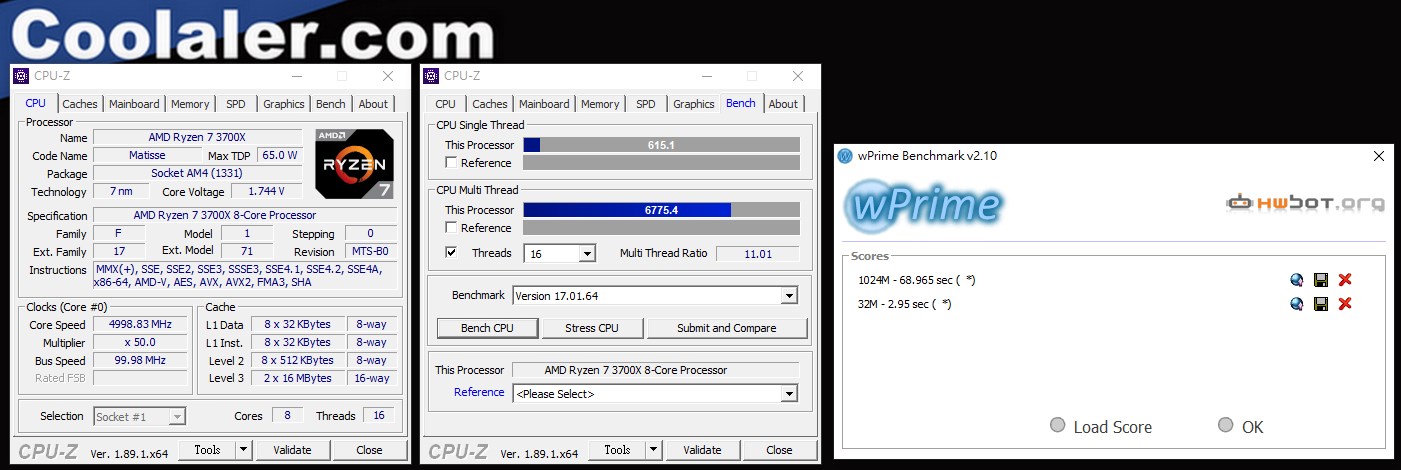This screenshot has width=1401, height=470.
Task: Open Caches tab in Bench window
Action: point(490,104)
